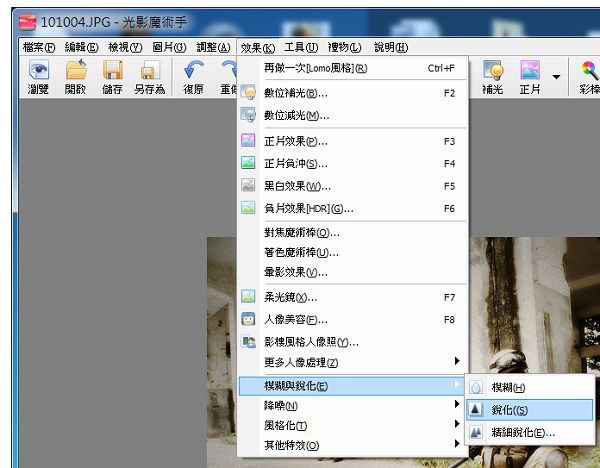
Task: Click the 正片負沖 menu icon
Action: (x=248, y=163)
